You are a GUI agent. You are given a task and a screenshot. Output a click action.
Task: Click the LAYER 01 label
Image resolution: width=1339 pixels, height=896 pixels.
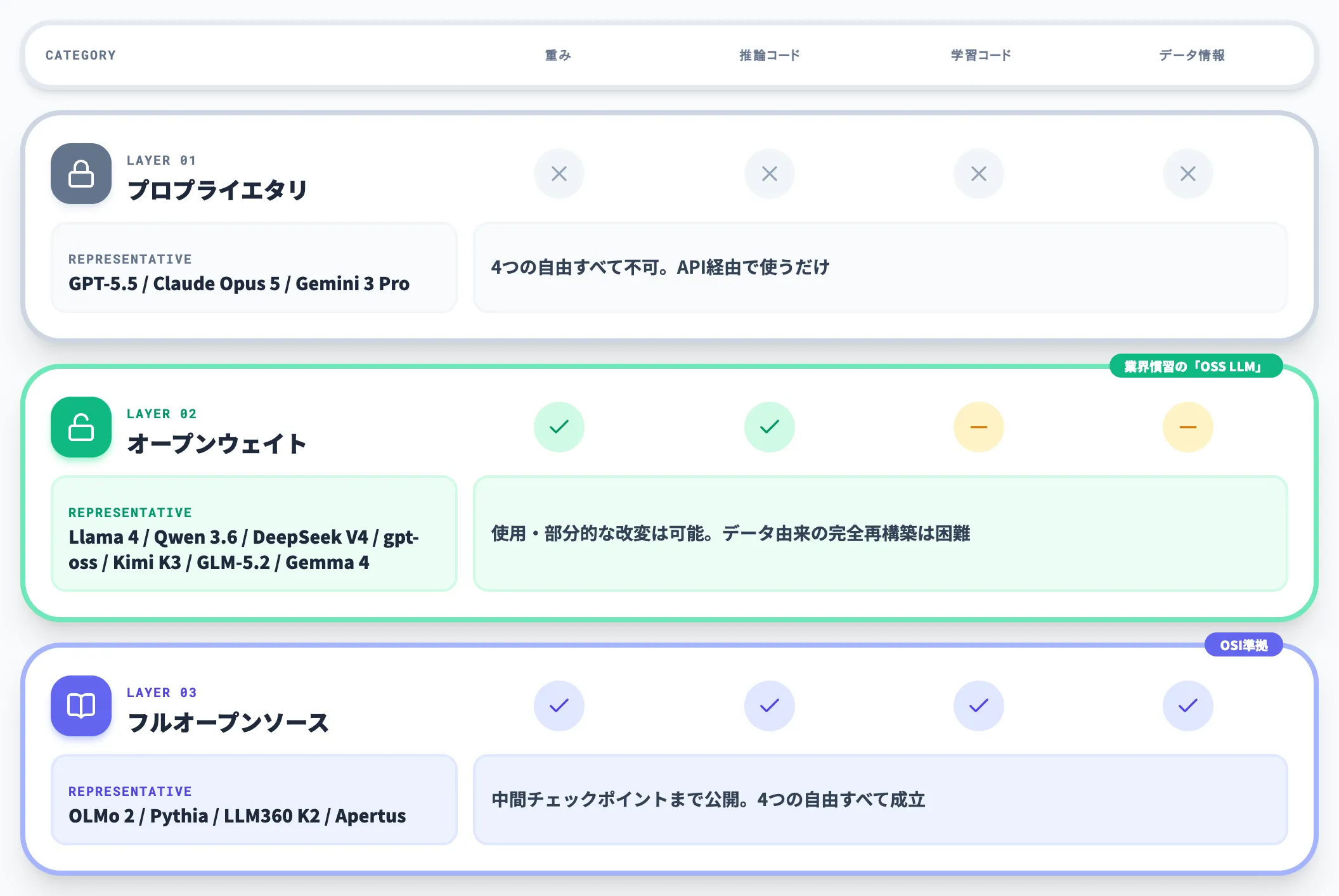tap(162, 160)
